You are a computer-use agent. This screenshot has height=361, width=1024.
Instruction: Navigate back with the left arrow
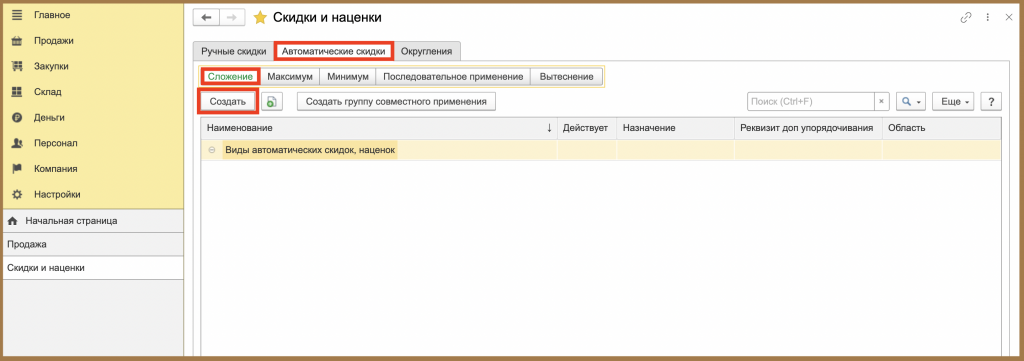point(206,18)
